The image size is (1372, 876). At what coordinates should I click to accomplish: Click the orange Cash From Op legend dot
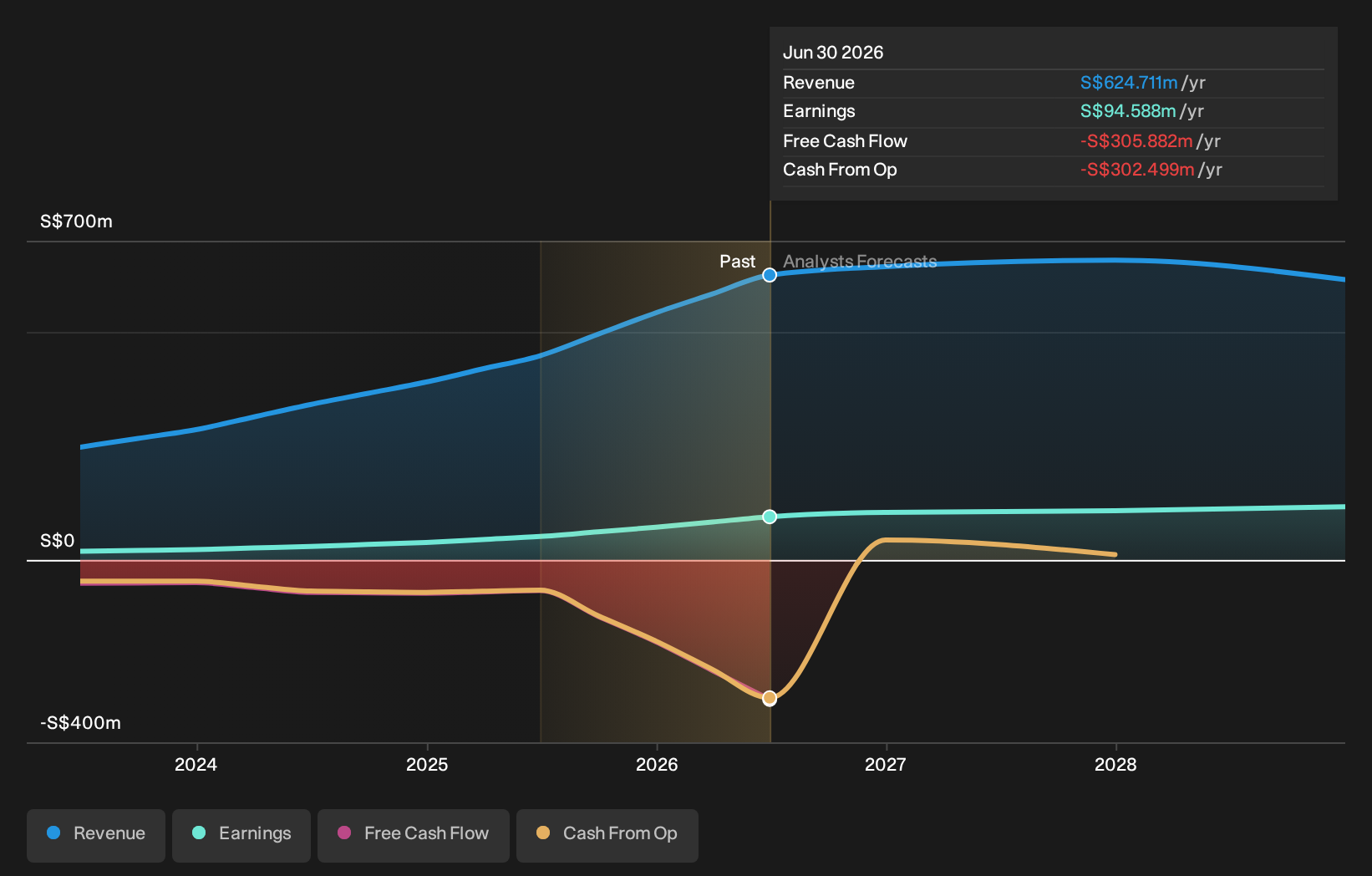(x=543, y=833)
